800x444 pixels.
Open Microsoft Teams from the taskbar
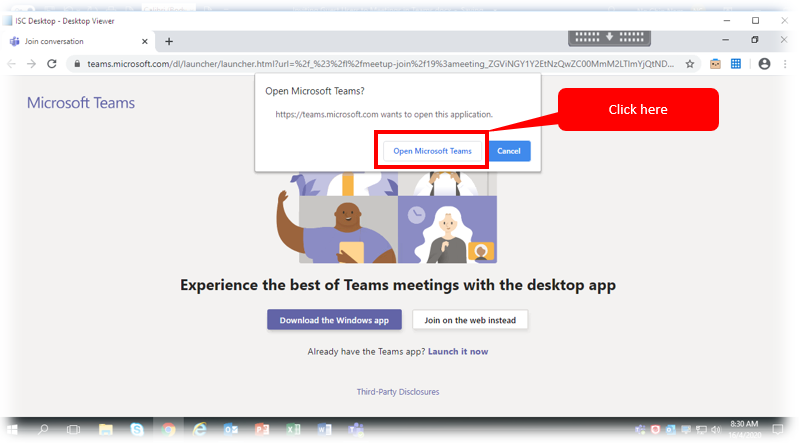354,429
